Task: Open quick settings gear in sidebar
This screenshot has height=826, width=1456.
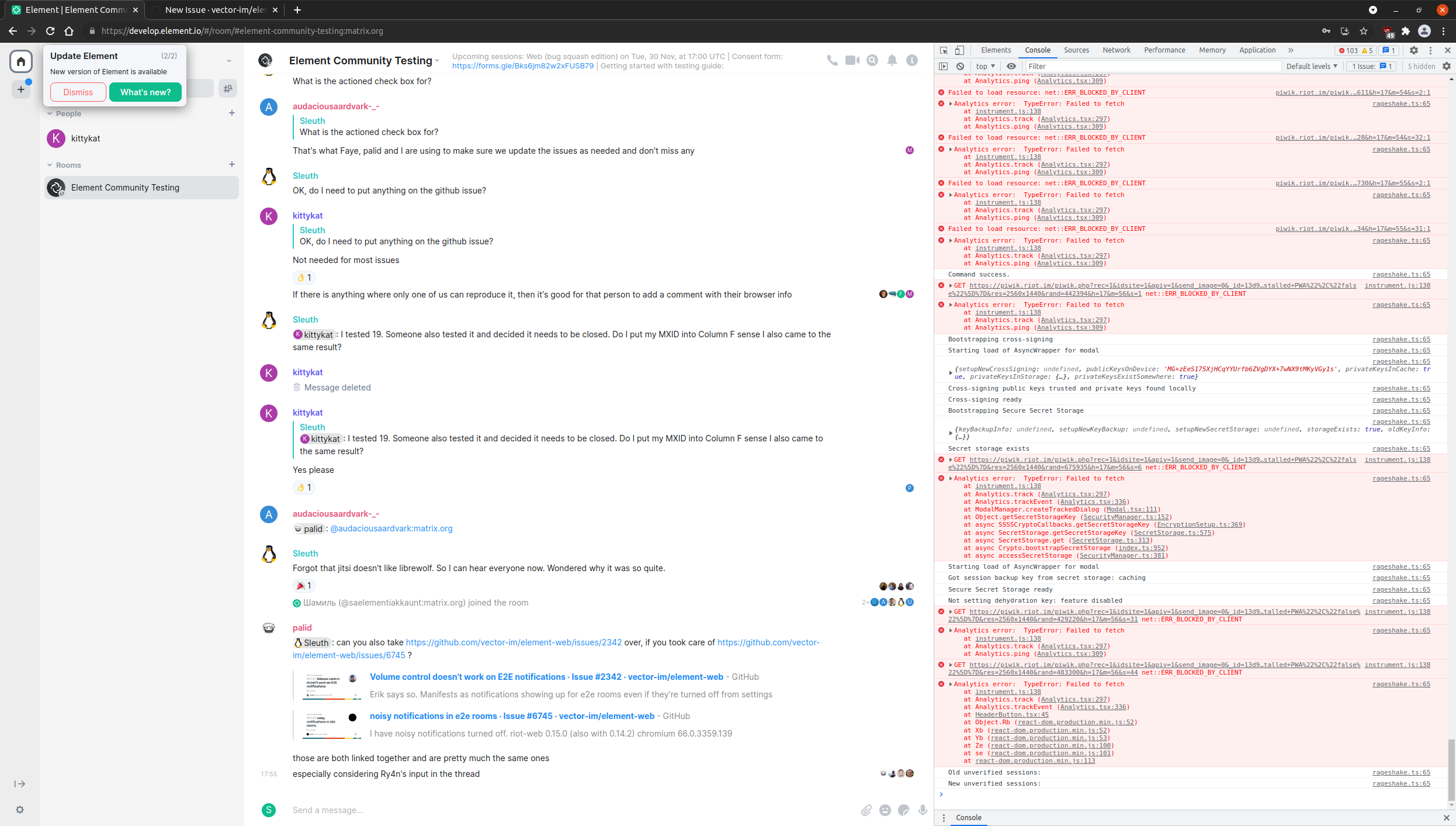Action: pyautogui.click(x=20, y=810)
